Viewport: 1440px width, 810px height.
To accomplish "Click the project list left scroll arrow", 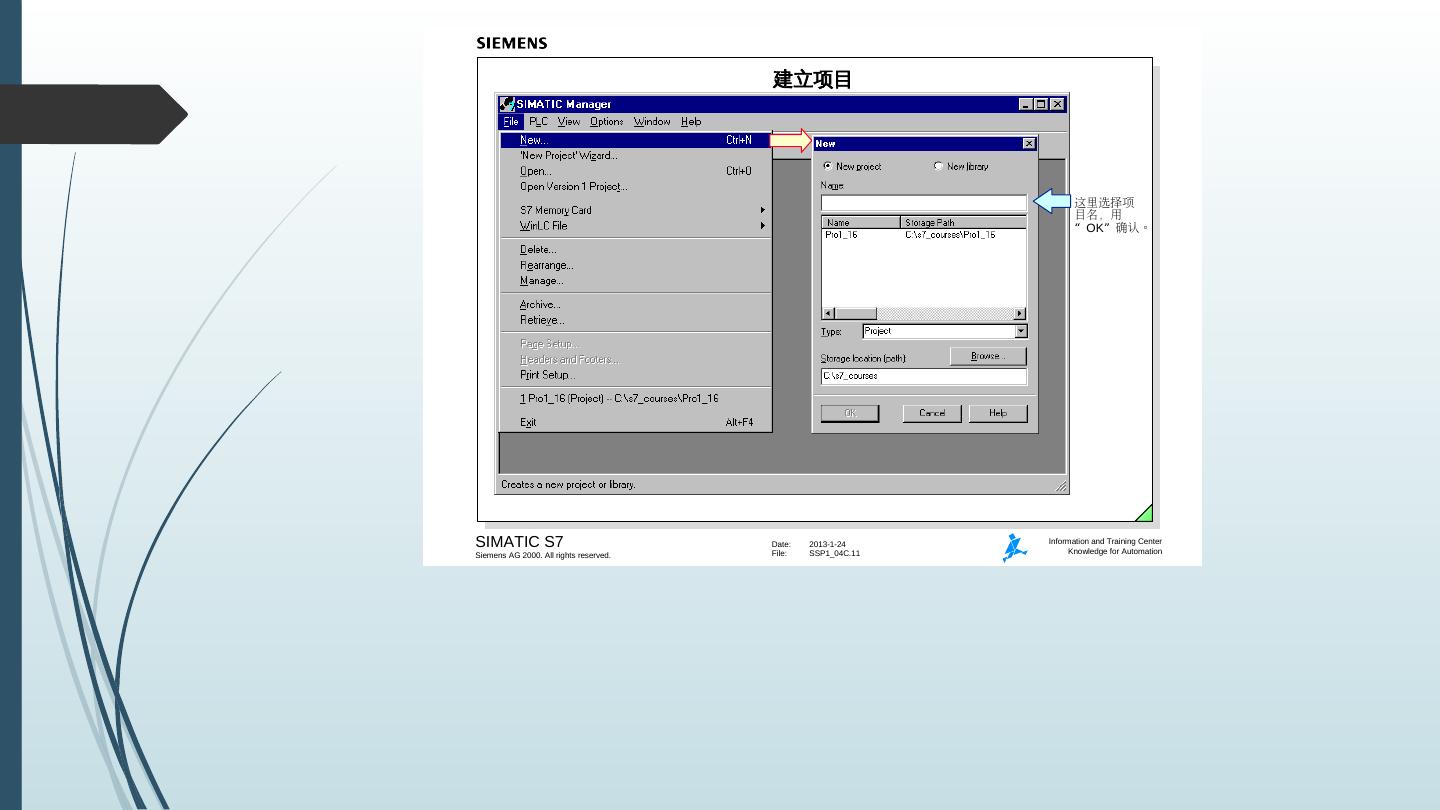I will point(828,314).
